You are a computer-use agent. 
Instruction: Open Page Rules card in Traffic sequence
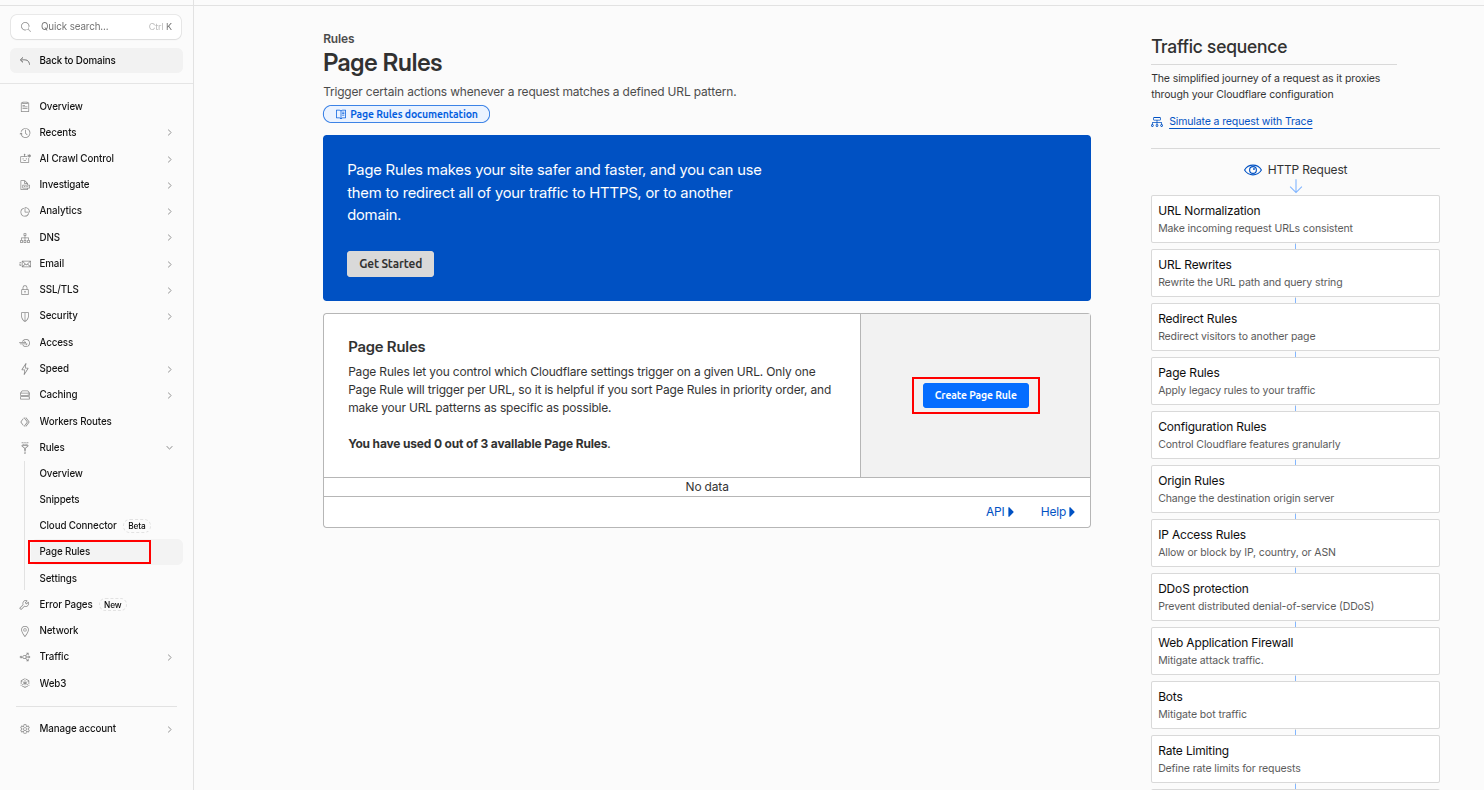coord(1295,381)
